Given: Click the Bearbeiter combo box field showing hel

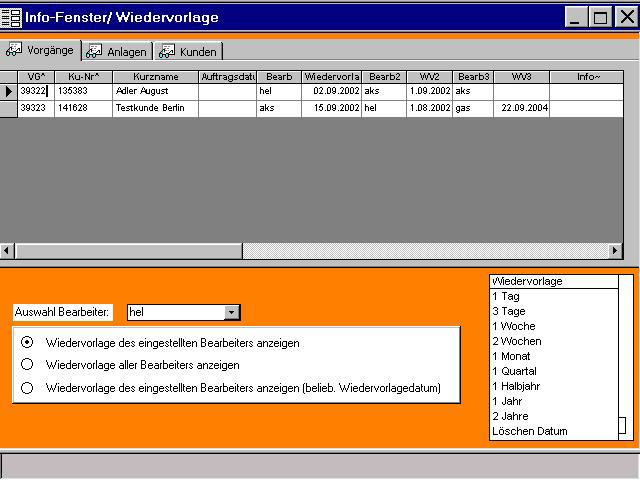Looking at the screenshot, I should point(175,313).
